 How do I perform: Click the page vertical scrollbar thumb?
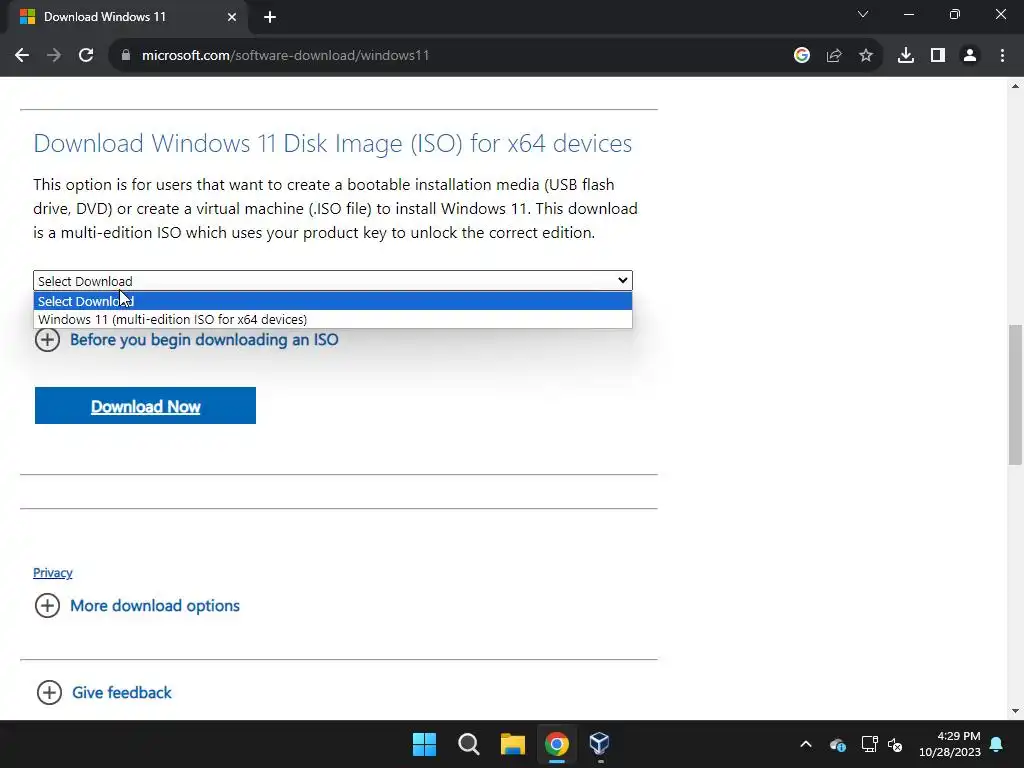pos(1015,394)
